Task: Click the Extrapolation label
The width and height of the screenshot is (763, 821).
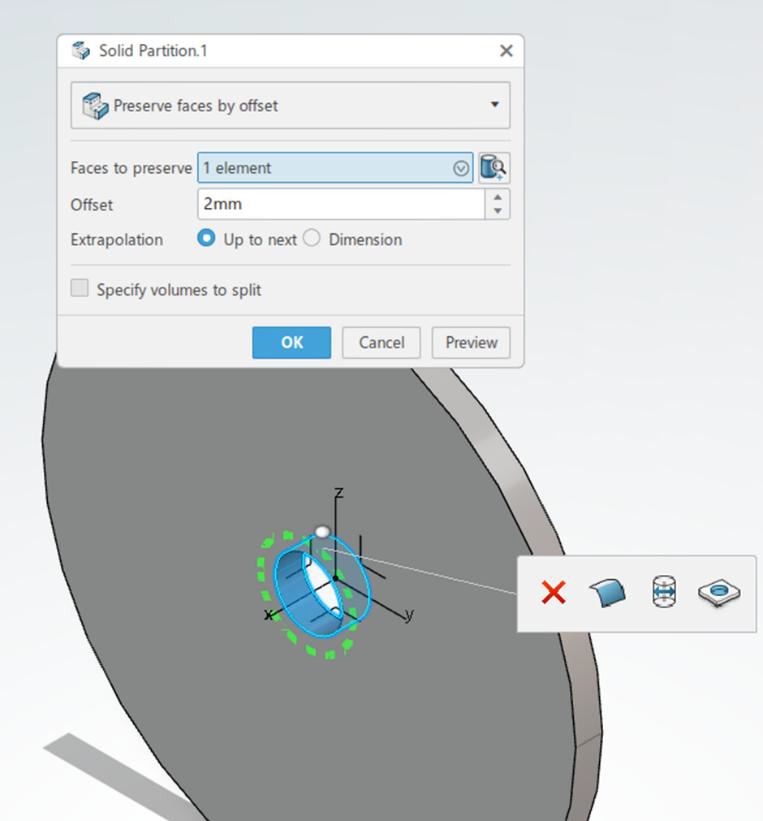Action: [x=117, y=240]
